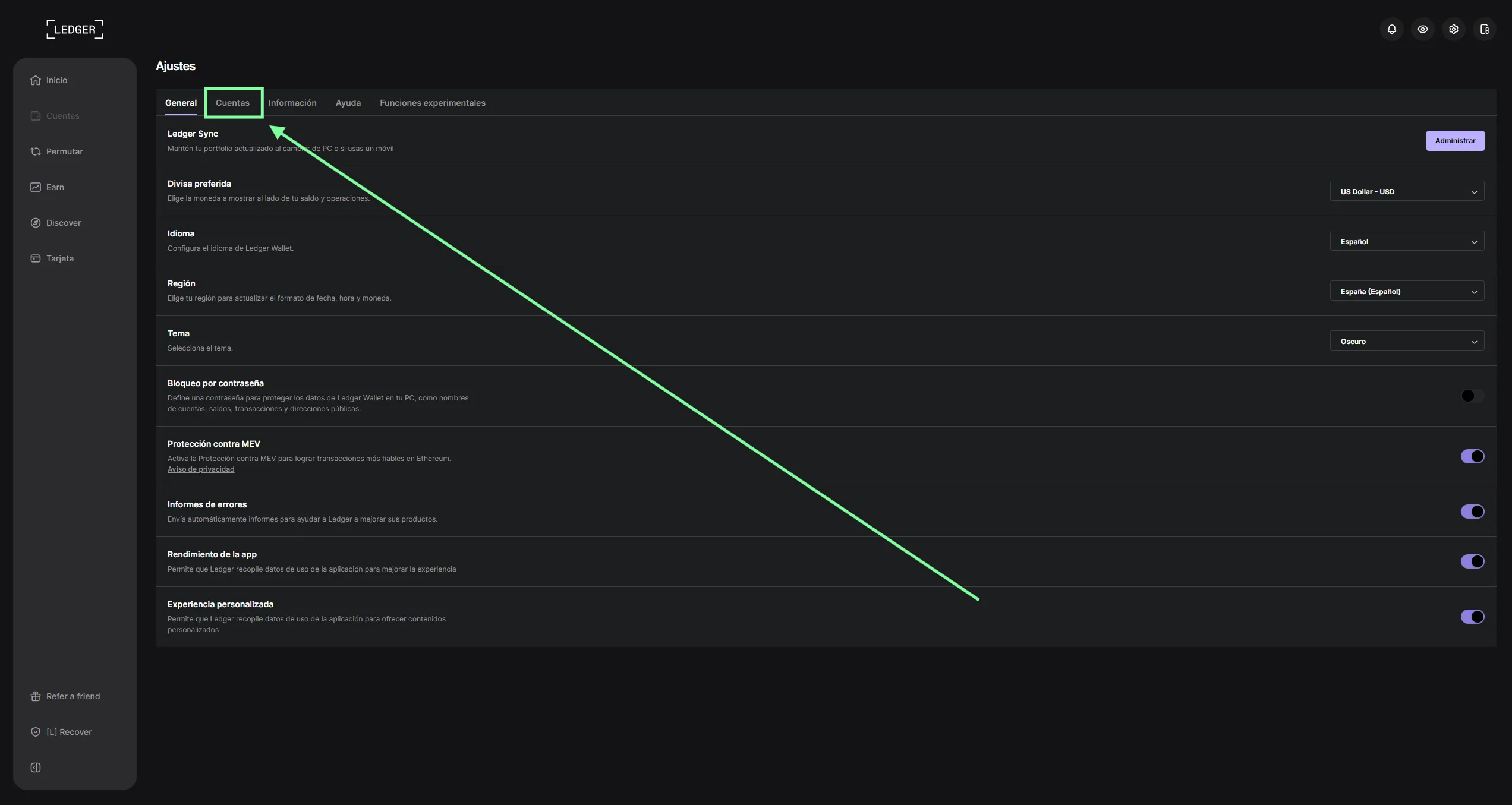The width and height of the screenshot is (1512, 805).
Task: Open Discover section label
Action: click(64, 223)
